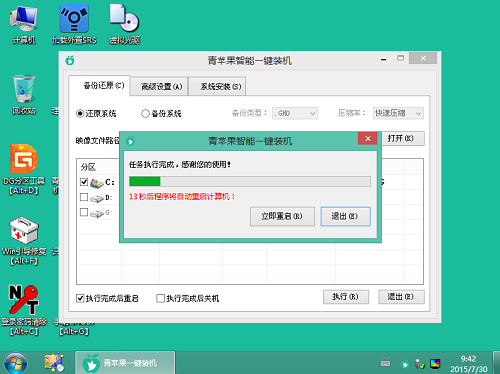This screenshot has width=500, height=374.
Task: Open the pinned taskbar tools icon
Action: pyautogui.click(x=54, y=363)
